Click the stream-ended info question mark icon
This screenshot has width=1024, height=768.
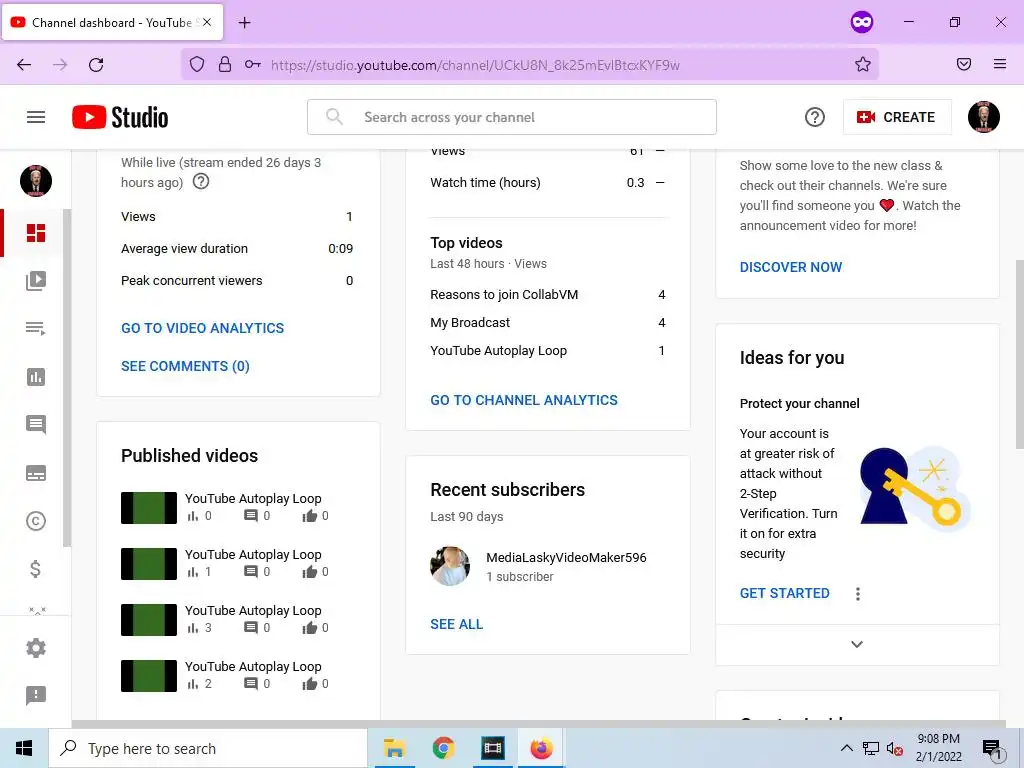[x=201, y=182]
